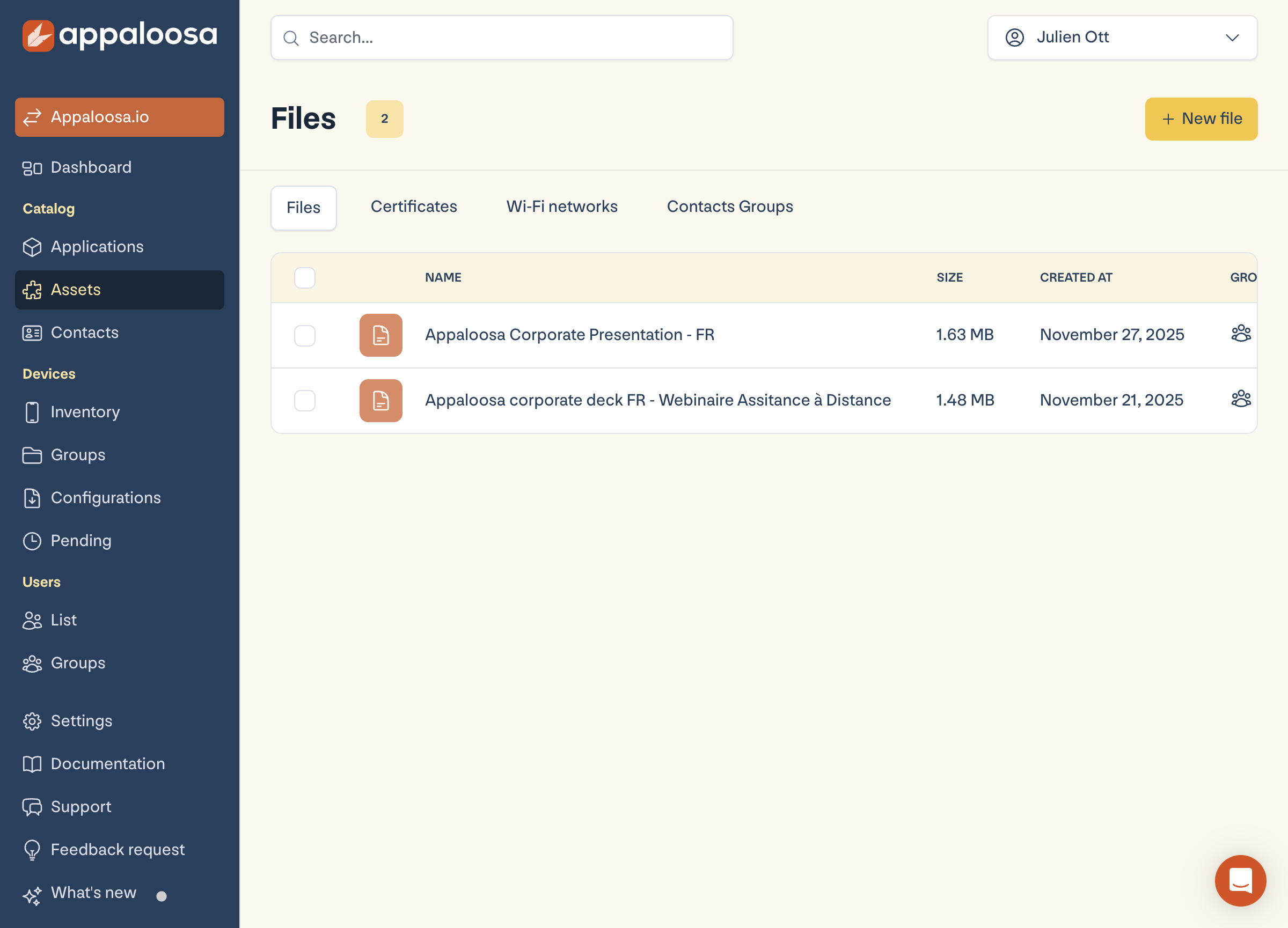This screenshot has height=928, width=1288.
Task: Open the Contacts Groups tab
Action: 730,207
